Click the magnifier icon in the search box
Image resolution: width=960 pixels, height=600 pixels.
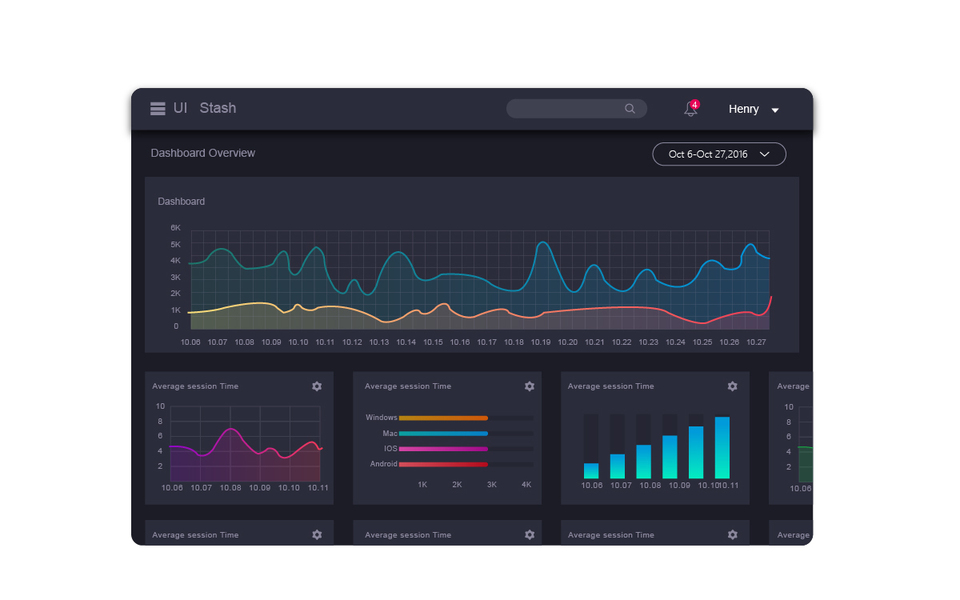pos(629,108)
